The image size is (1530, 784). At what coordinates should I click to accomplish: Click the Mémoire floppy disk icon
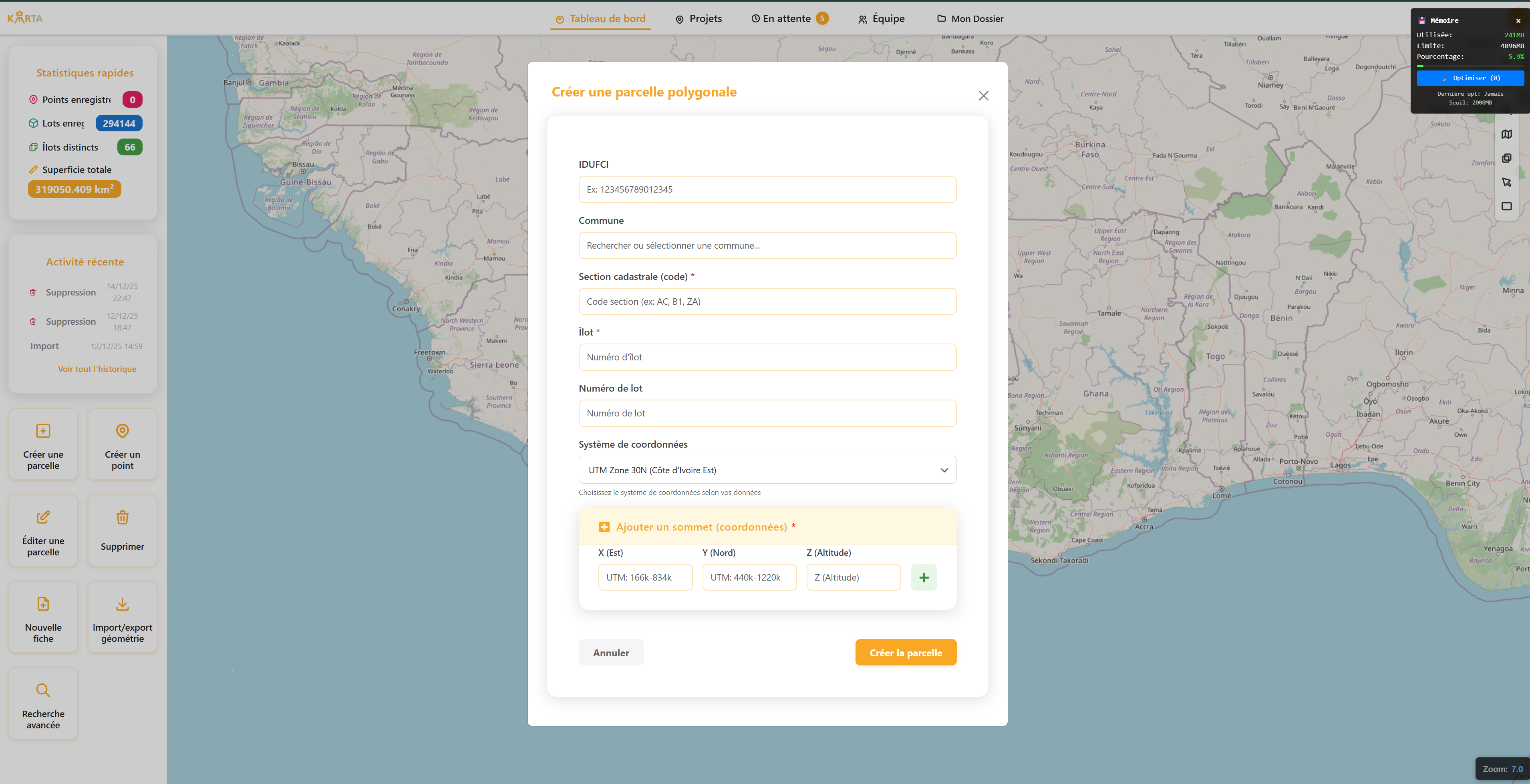tap(1422, 20)
